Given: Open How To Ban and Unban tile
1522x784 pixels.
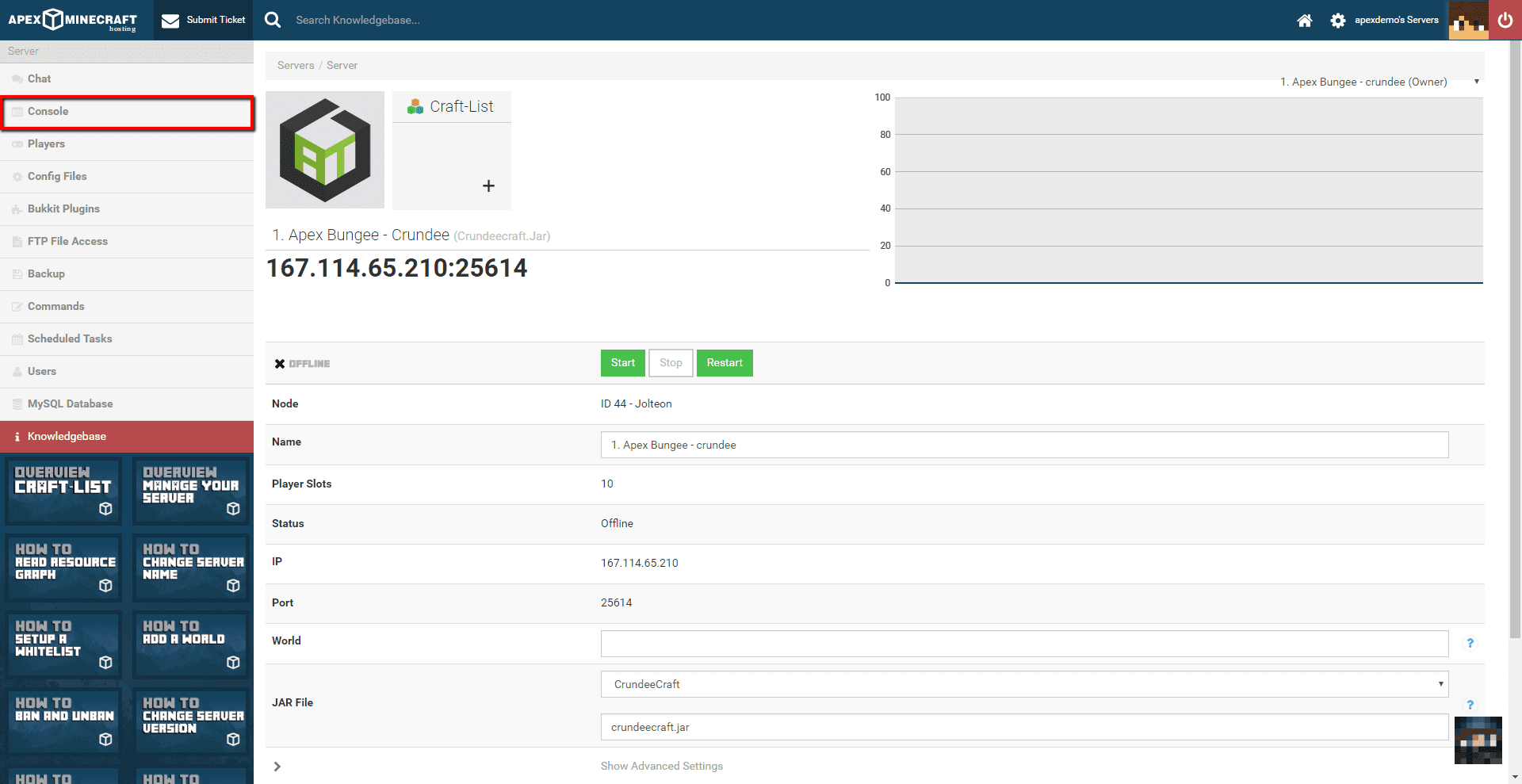Looking at the screenshot, I should point(63,721).
